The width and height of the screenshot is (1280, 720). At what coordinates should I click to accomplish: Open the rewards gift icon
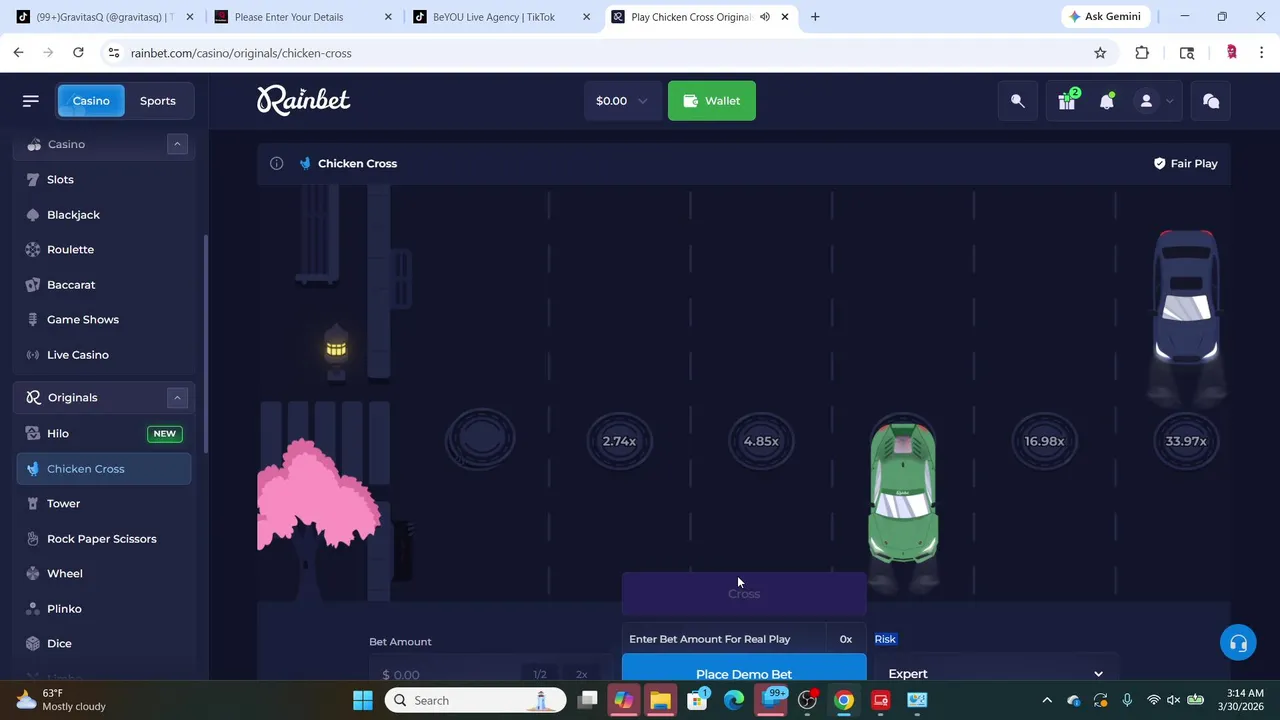pos(1067,101)
